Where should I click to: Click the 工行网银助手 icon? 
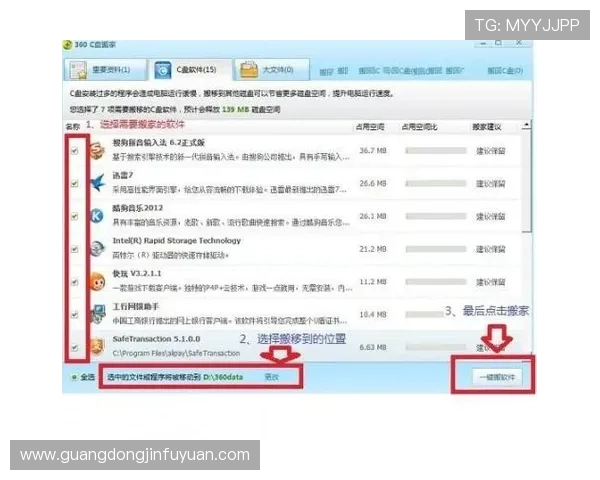click(98, 314)
